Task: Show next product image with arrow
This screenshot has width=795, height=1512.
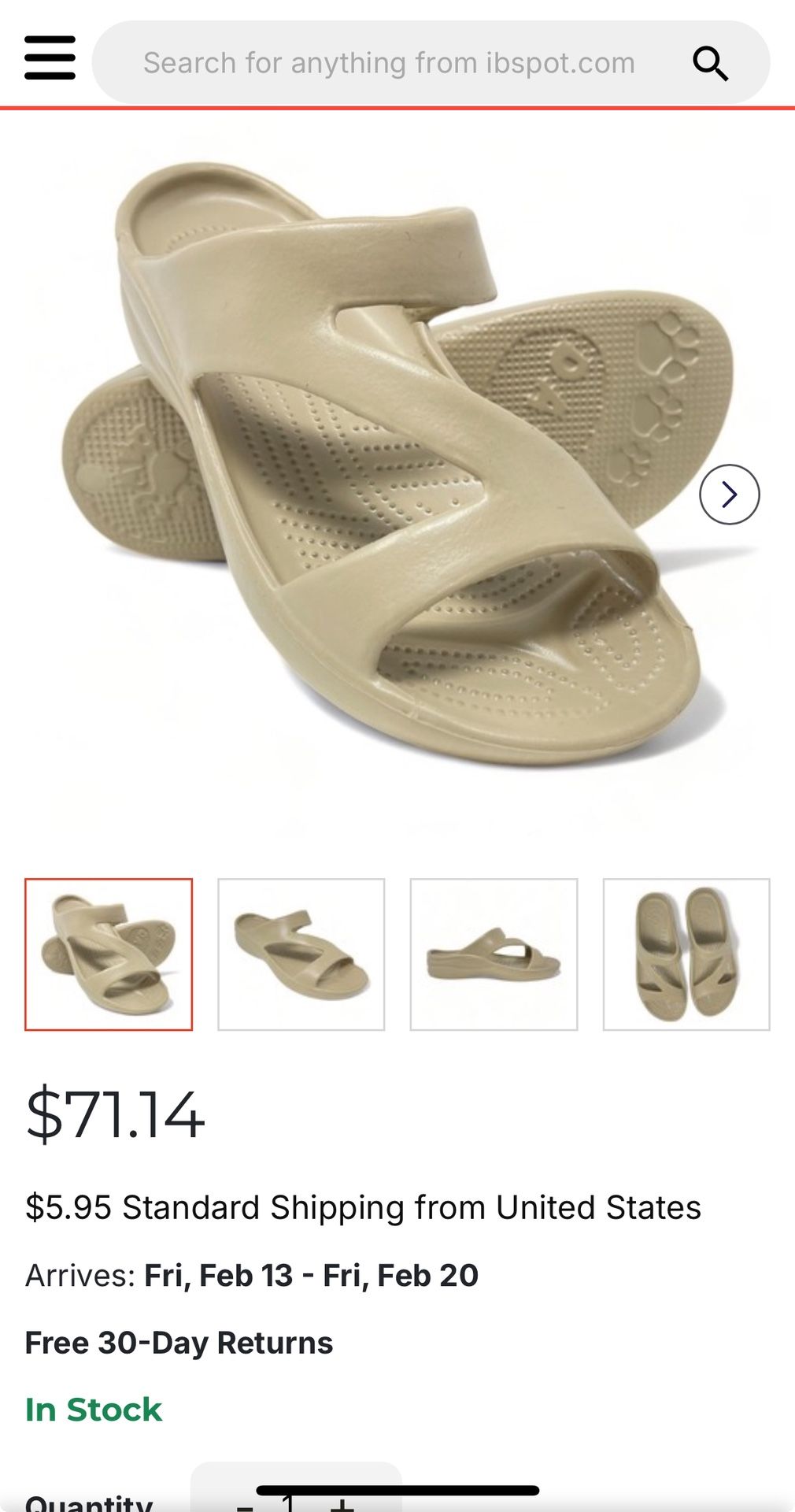Action: [x=729, y=495]
